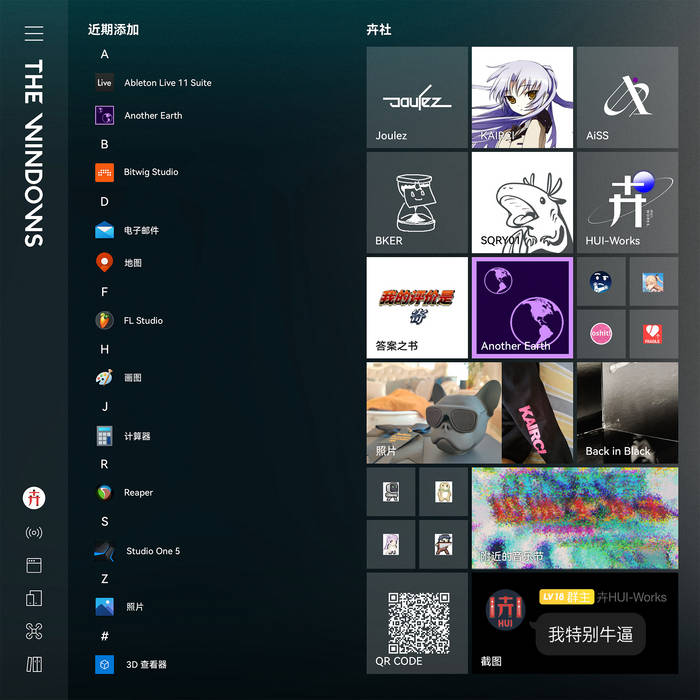Open the 计算器 calculator app
The width and height of the screenshot is (700, 700).
pyautogui.click(x=123, y=436)
